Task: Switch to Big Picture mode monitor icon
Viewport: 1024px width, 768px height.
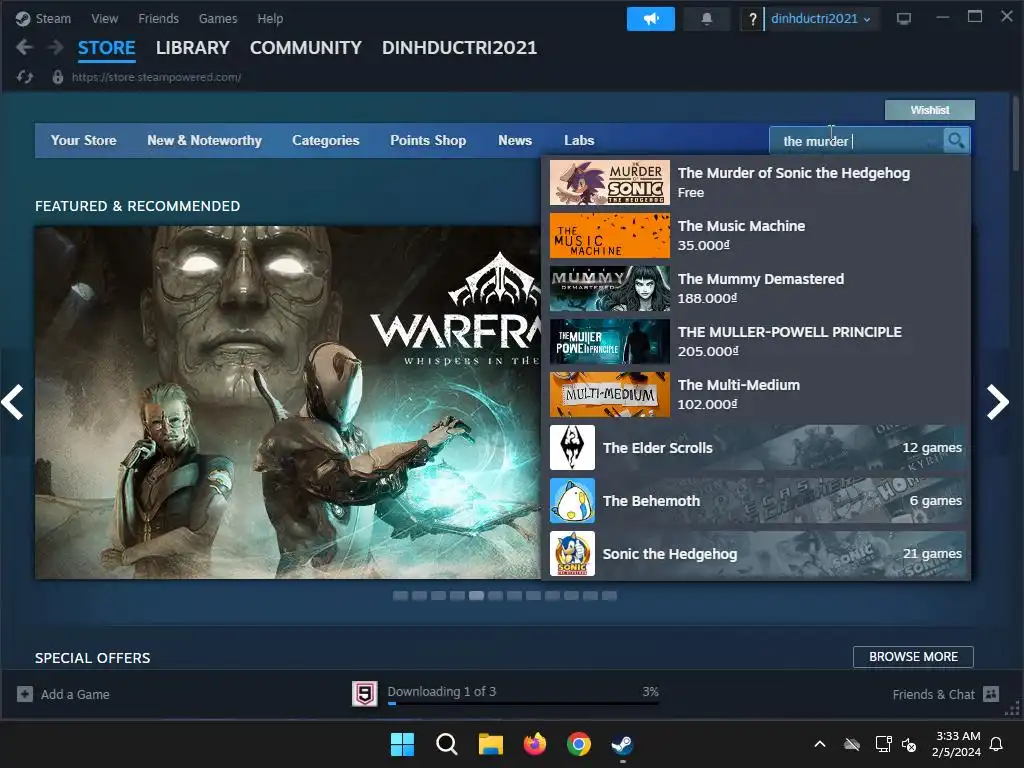Action: 904,18
